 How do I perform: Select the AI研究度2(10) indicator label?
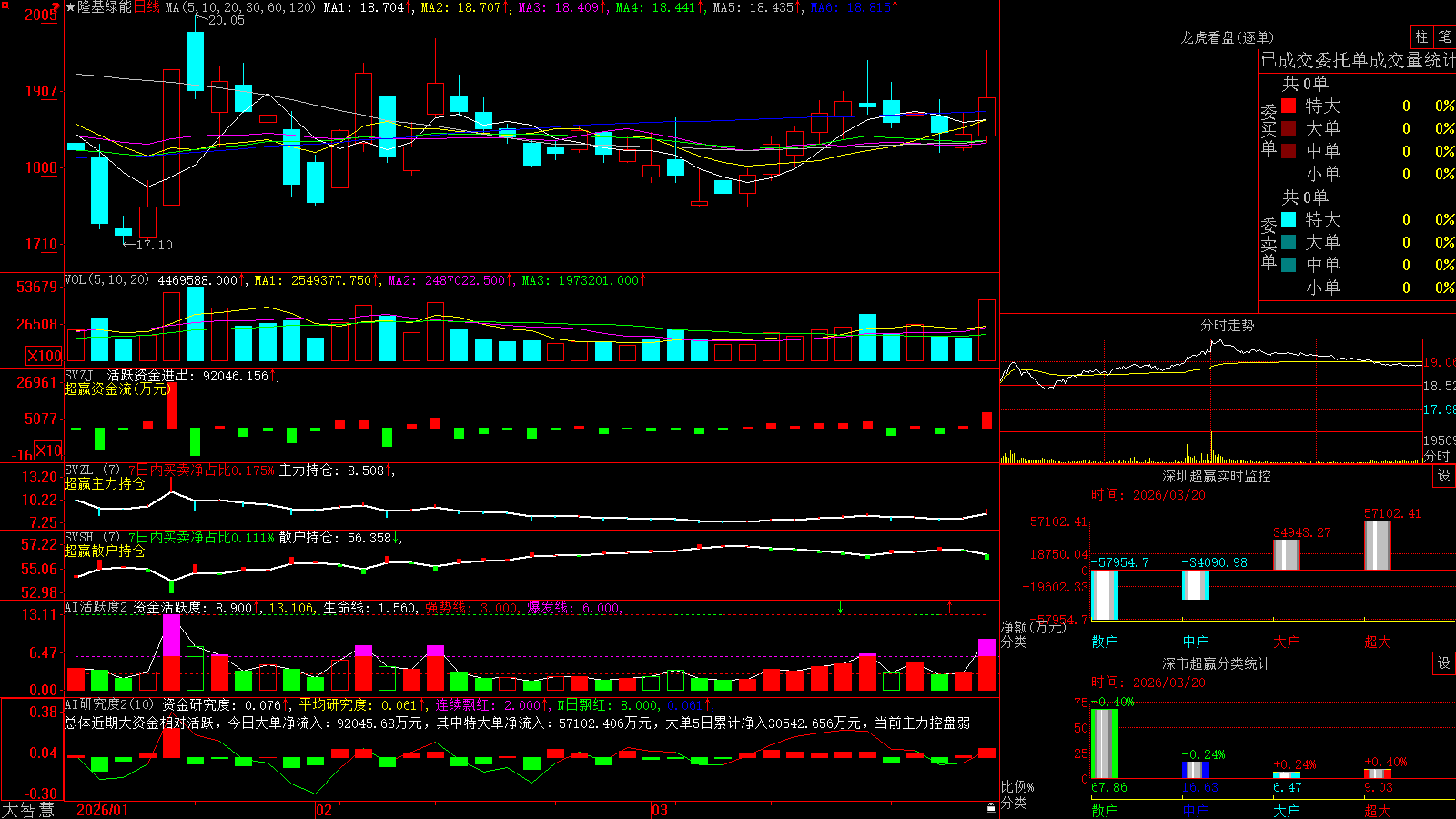point(109,704)
